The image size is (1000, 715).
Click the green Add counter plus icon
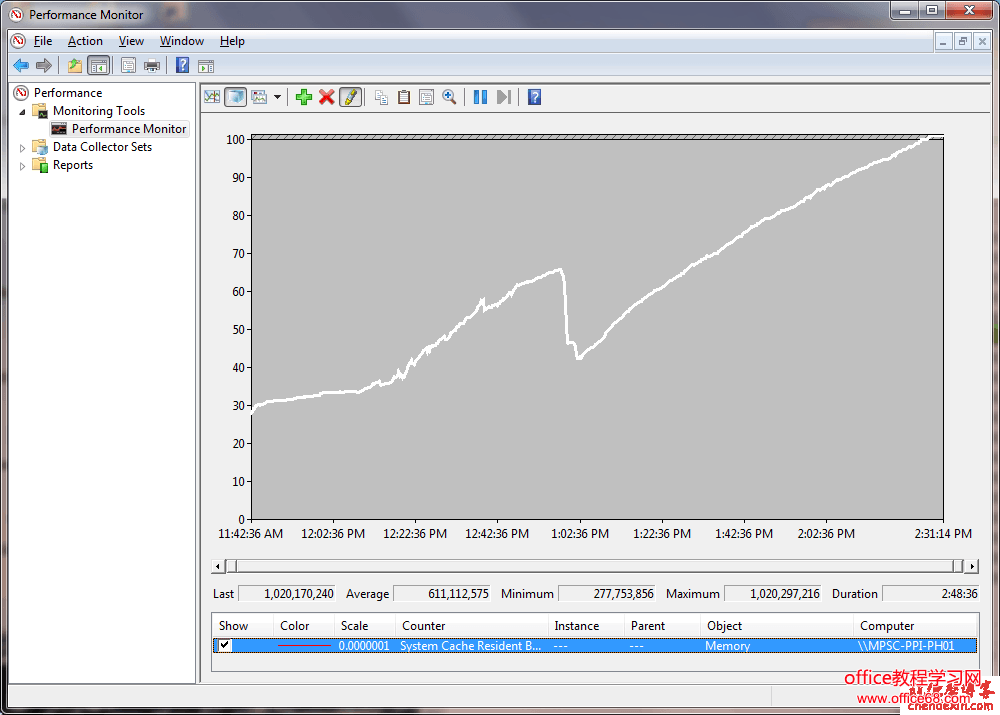(304, 97)
